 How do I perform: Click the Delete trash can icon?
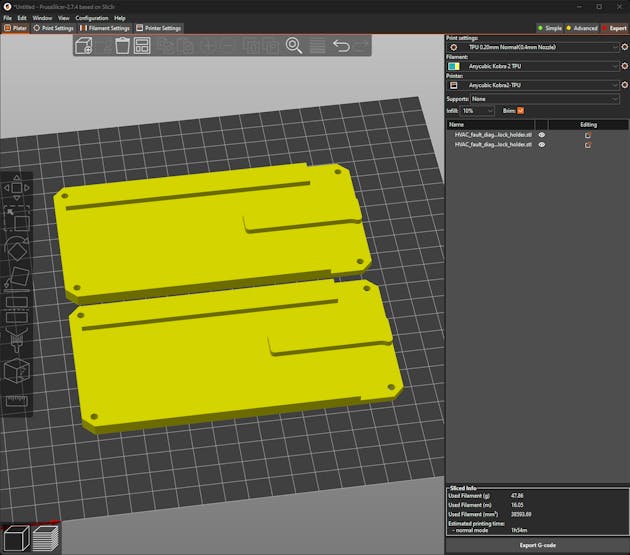[122, 46]
